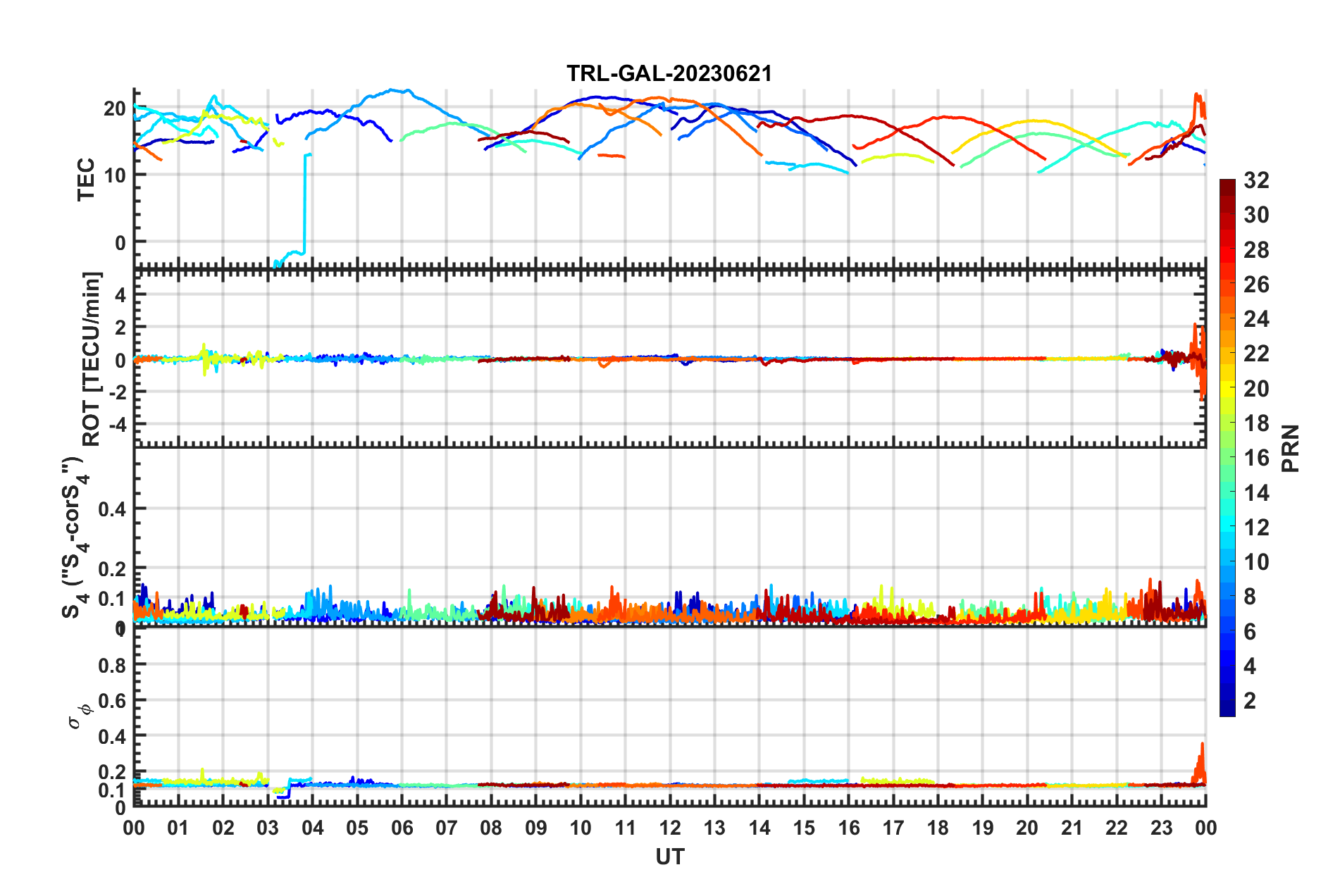Click the colorbar tick label 16
Viewport: 1340px width, 896px height.
(1256, 458)
